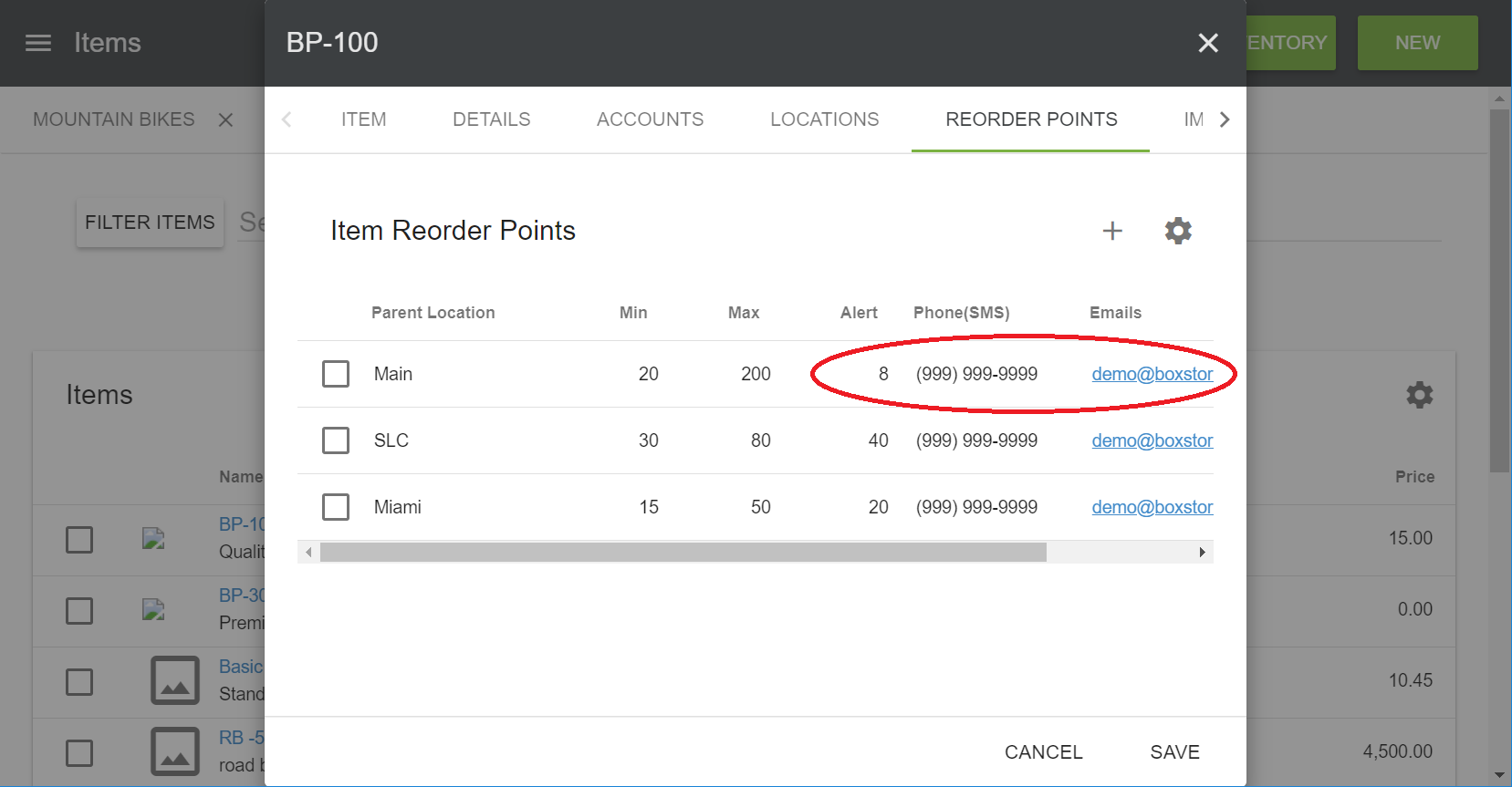1512x787 pixels.
Task: Check the Main location checkbox
Action: (x=336, y=374)
